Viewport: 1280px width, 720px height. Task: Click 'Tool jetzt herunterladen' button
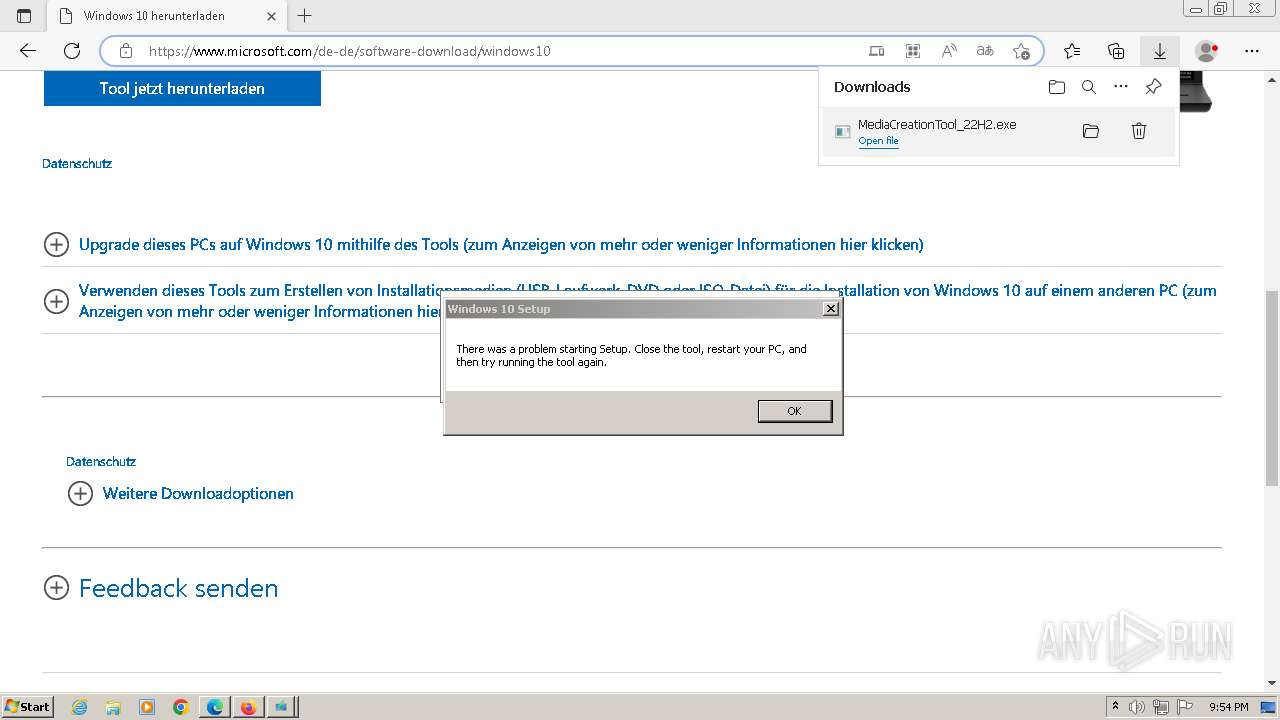[182, 88]
